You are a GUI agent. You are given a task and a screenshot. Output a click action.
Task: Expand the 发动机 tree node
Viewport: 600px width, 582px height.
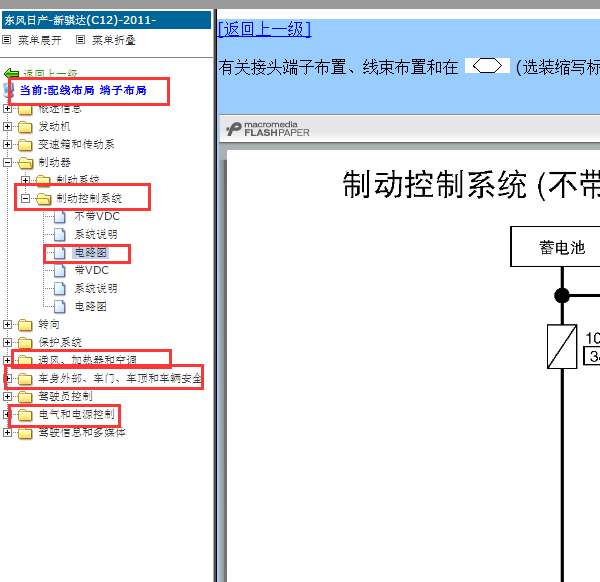pyautogui.click(x=7, y=126)
